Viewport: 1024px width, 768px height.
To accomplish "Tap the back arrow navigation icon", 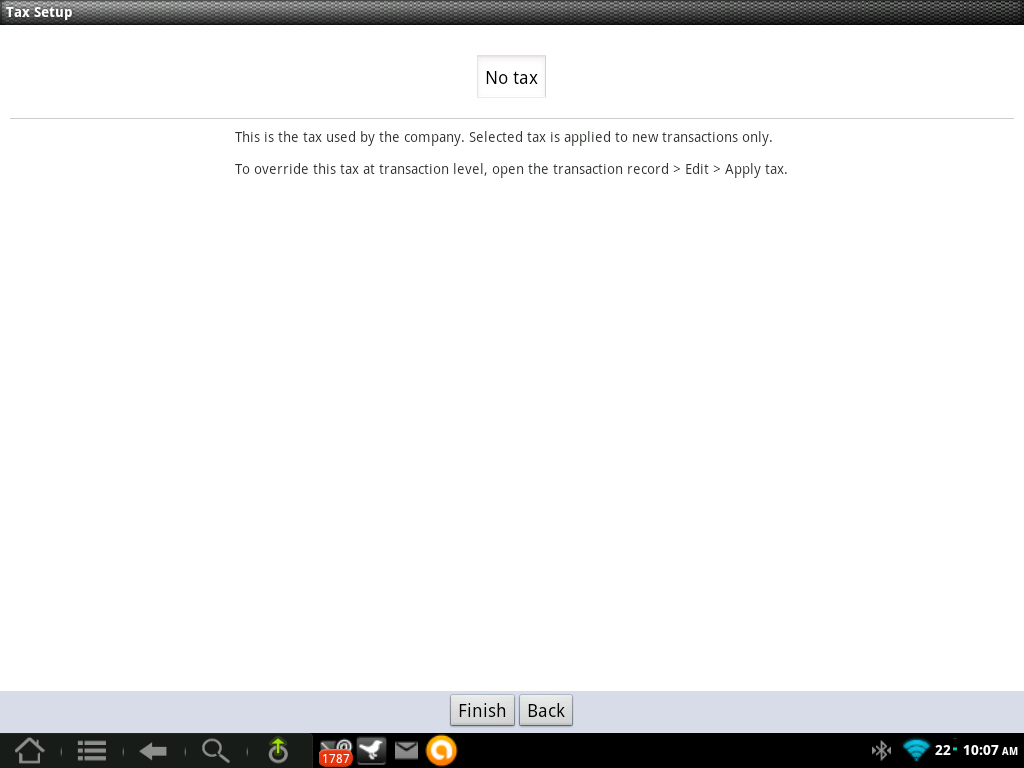I will tap(153, 751).
